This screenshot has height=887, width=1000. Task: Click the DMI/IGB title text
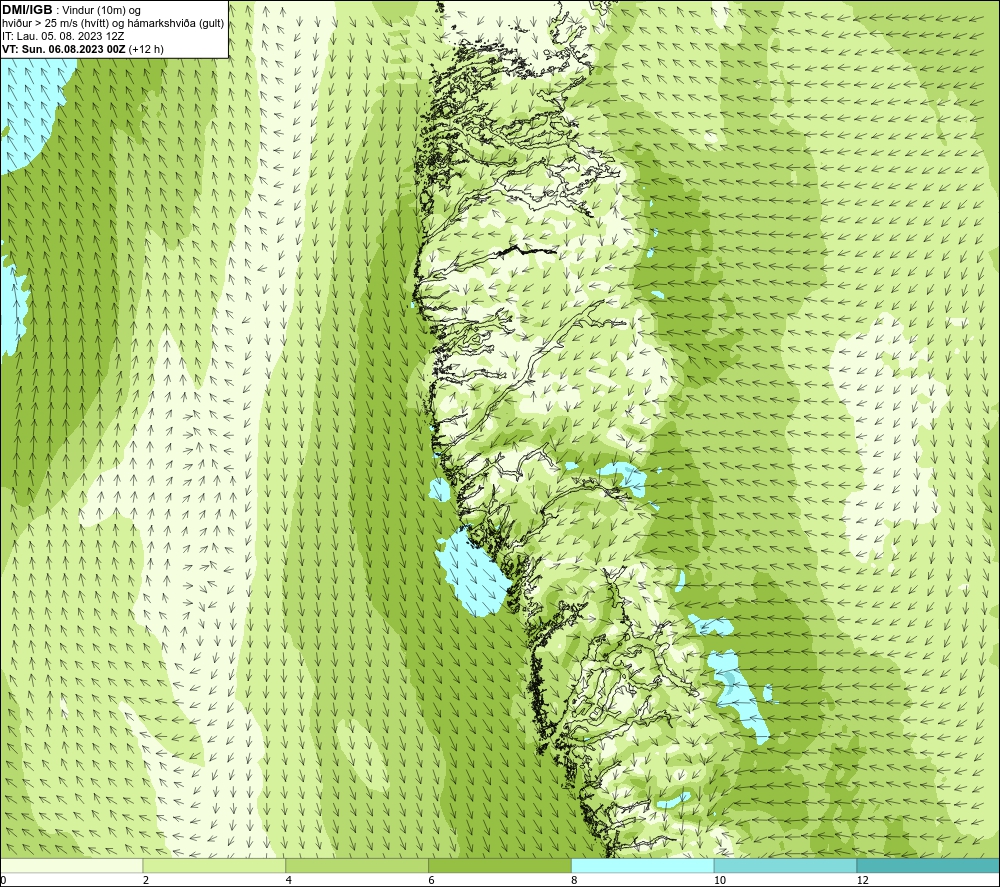pos(27,10)
